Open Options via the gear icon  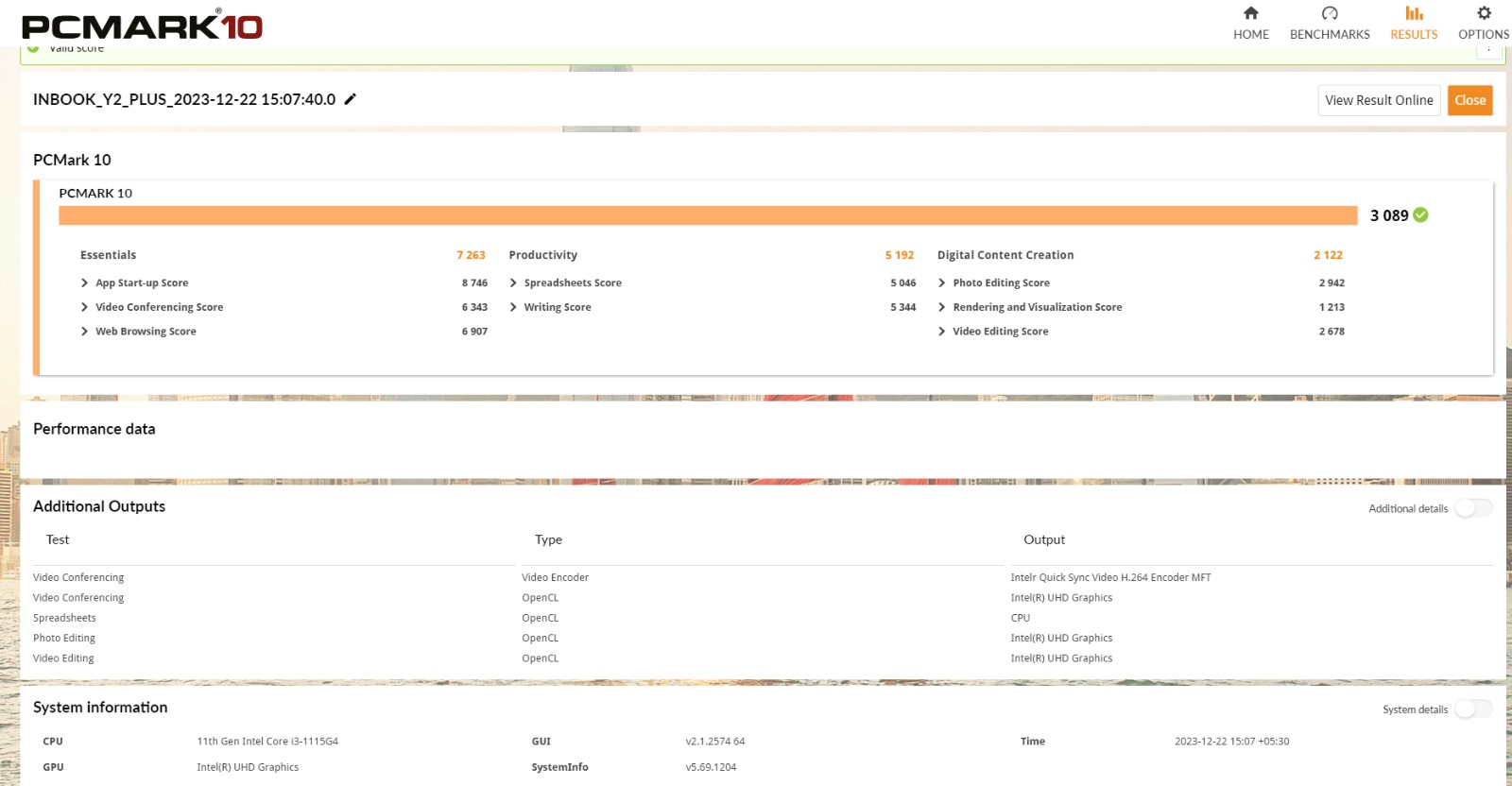(1483, 13)
